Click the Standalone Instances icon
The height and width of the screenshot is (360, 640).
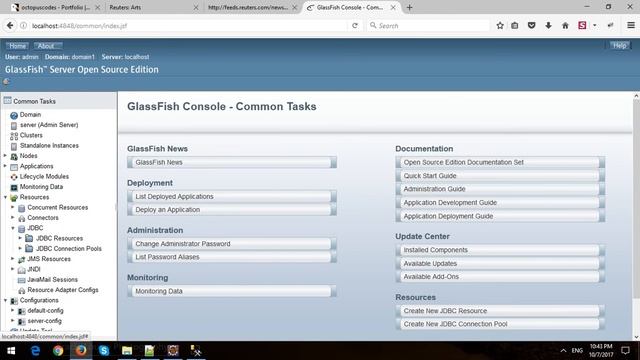tap(14, 146)
